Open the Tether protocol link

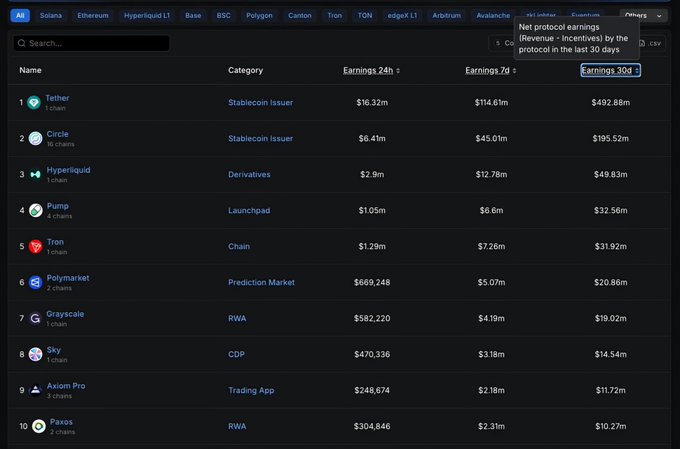pyautogui.click(x=57, y=98)
